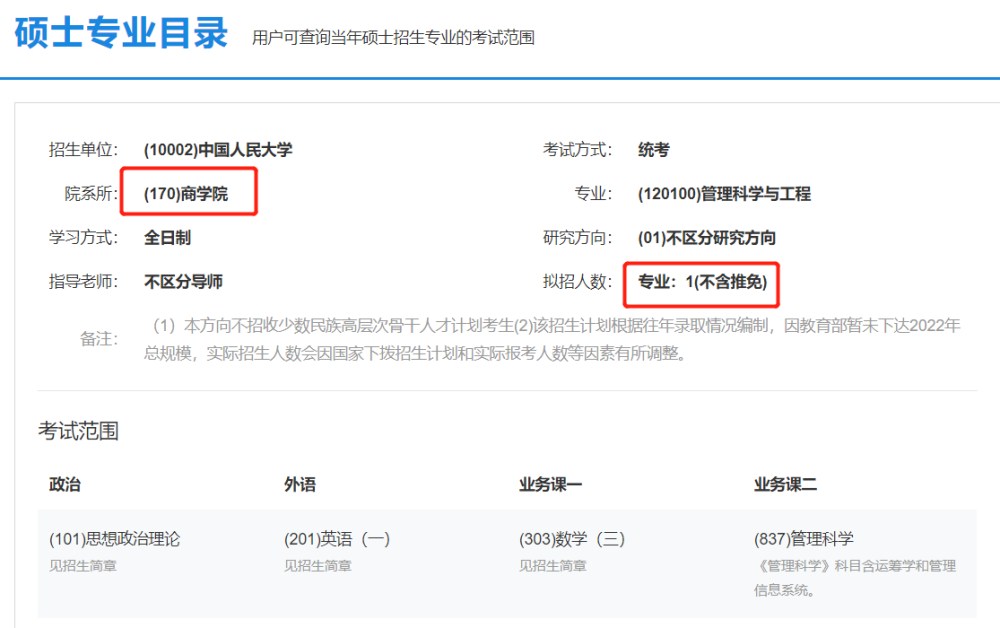Select the value 不区分导师
The width and height of the screenshot is (1000, 628).
click(183, 282)
